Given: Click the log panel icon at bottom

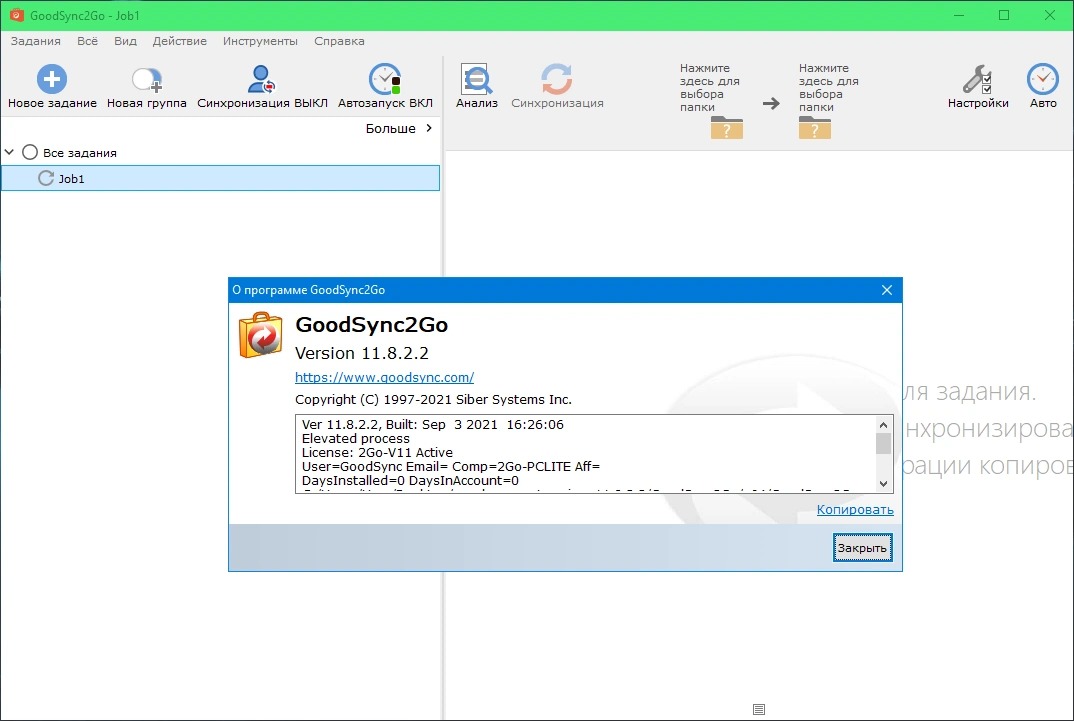Looking at the screenshot, I should (x=758, y=709).
